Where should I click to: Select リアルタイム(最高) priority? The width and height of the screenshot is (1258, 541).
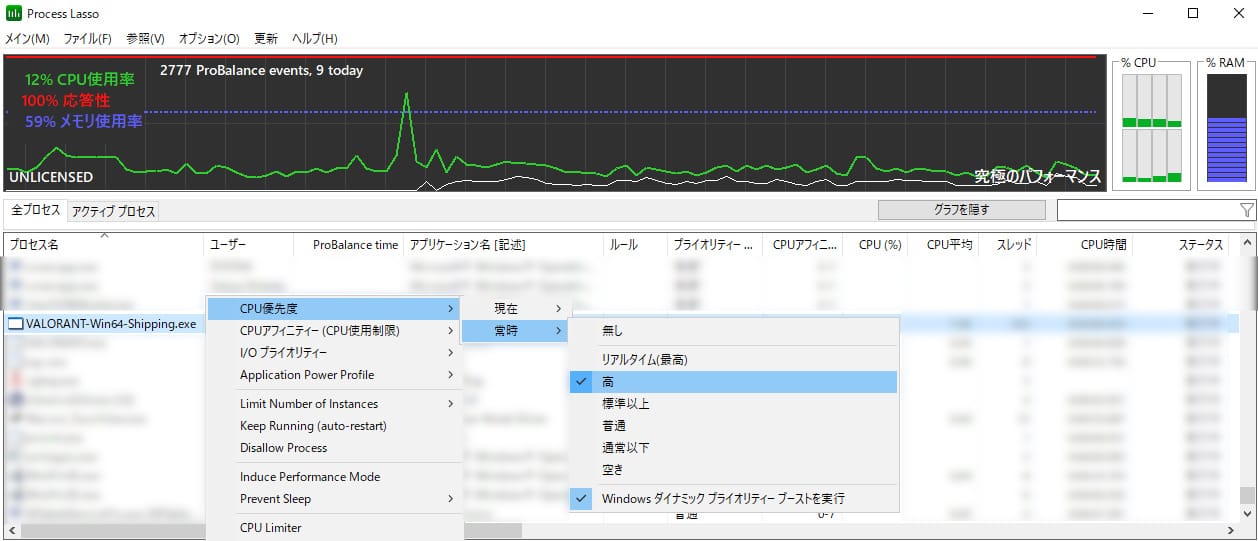(644, 359)
